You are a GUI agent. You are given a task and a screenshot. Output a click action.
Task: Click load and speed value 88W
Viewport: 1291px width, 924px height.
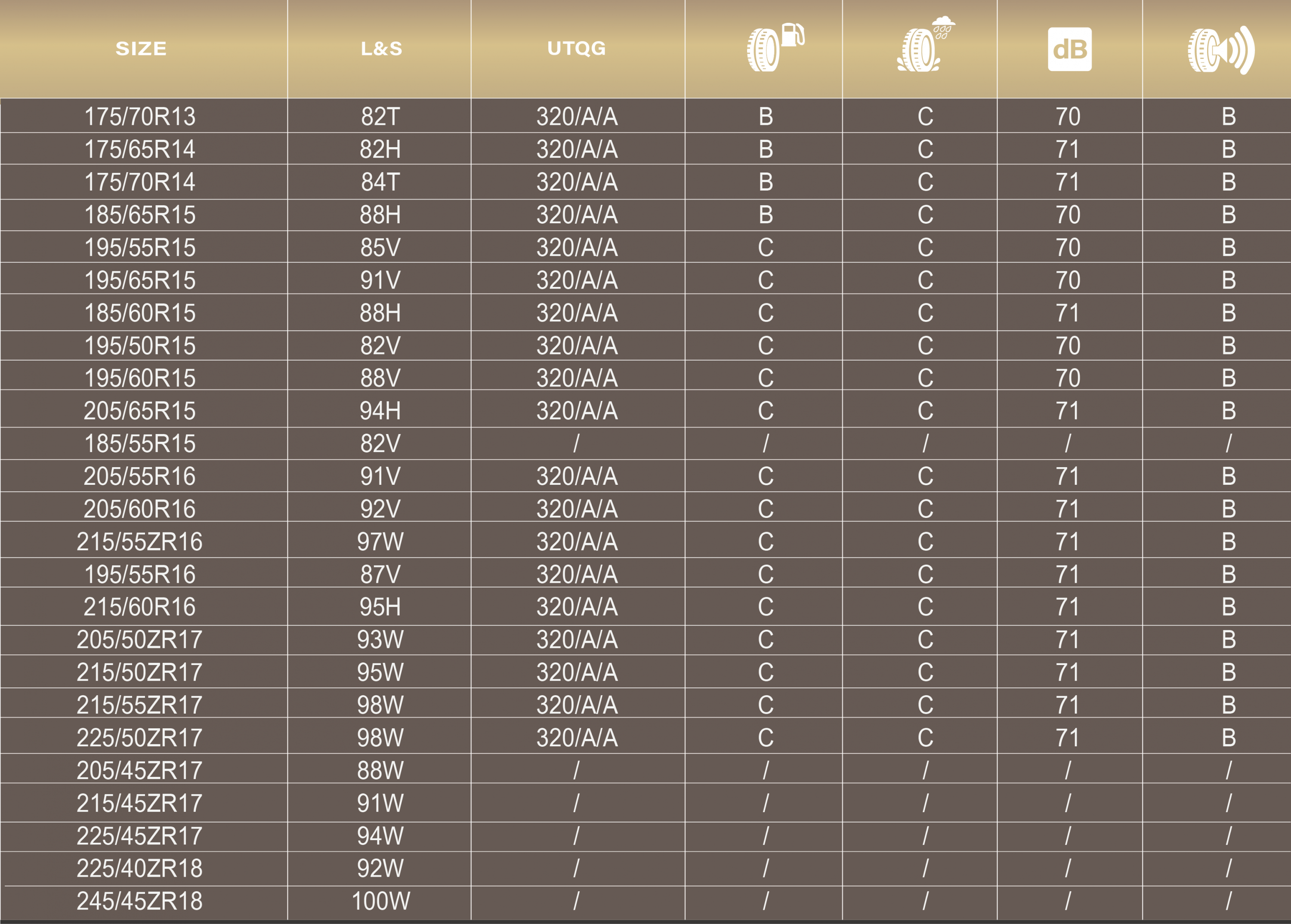click(381, 770)
